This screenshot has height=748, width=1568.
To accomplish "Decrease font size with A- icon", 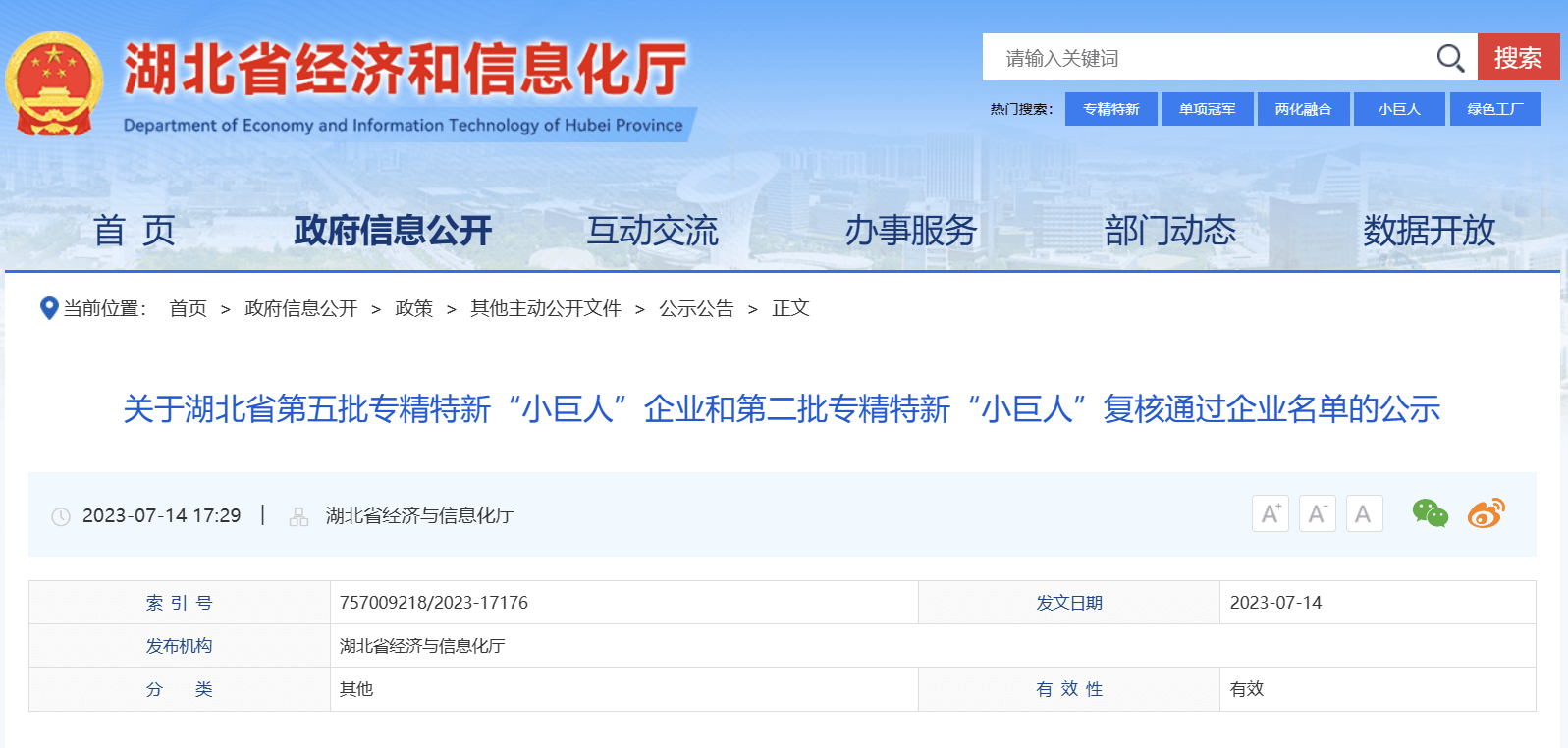I will point(1317,513).
